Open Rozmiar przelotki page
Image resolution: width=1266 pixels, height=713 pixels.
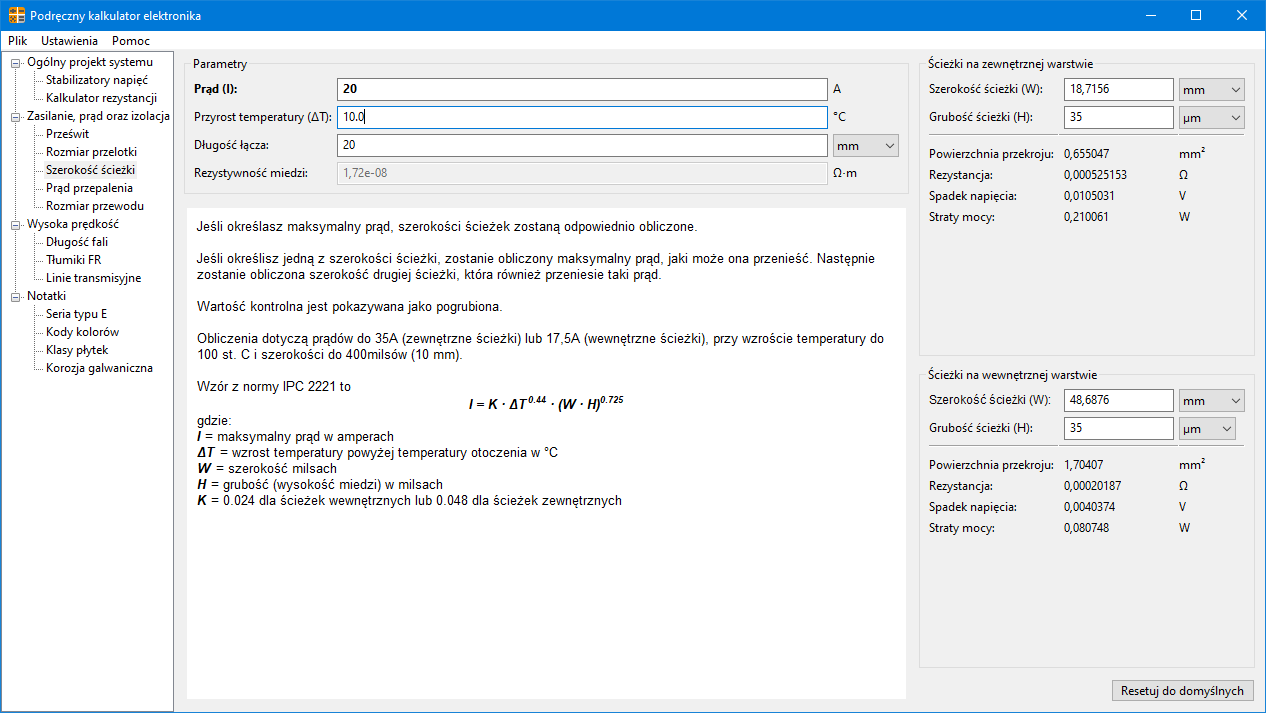coord(91,152)
